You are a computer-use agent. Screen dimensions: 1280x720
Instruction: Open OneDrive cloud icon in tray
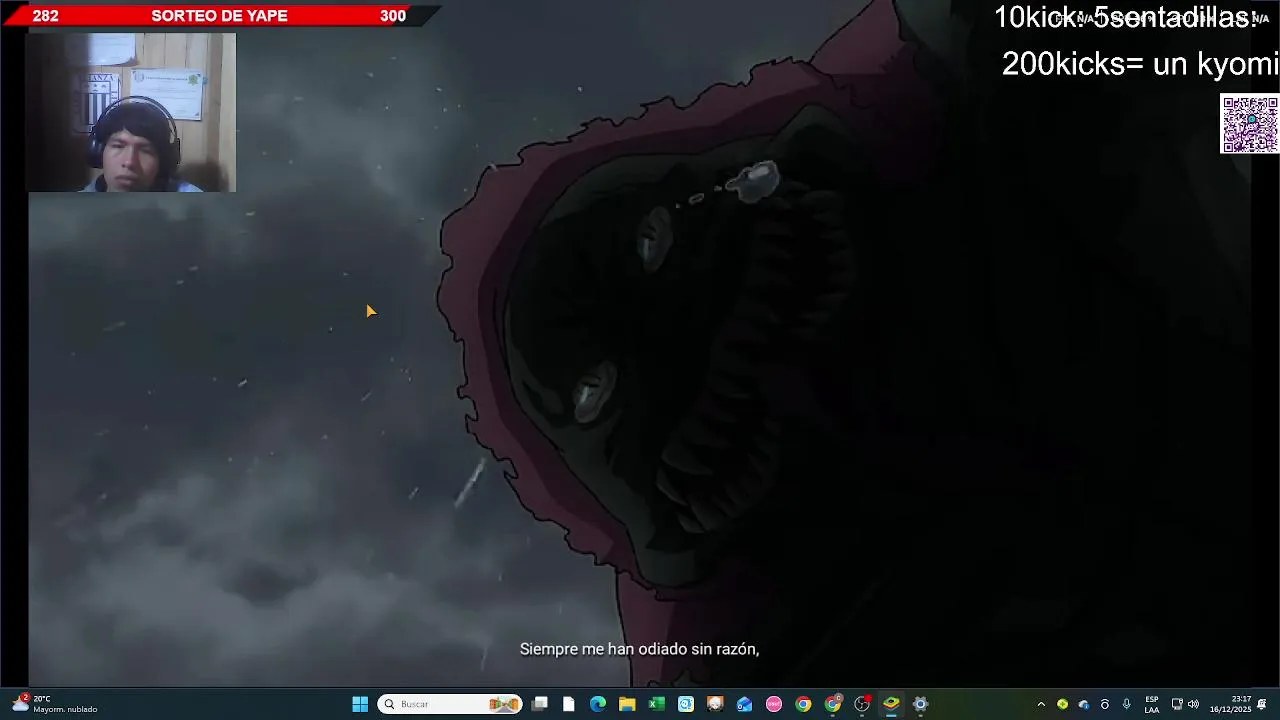point(1083,704)
